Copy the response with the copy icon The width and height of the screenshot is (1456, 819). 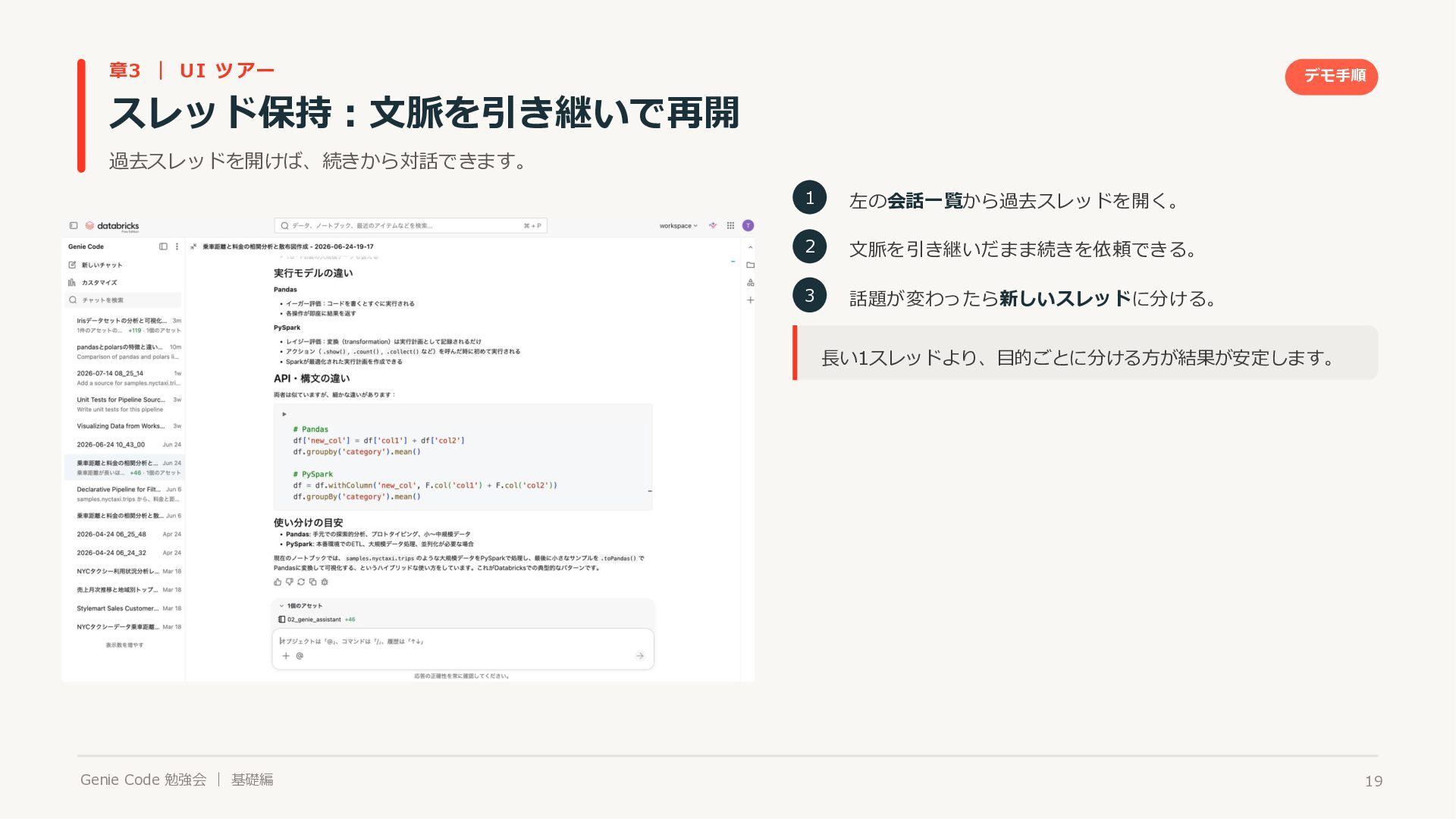[x=312, y=582]
